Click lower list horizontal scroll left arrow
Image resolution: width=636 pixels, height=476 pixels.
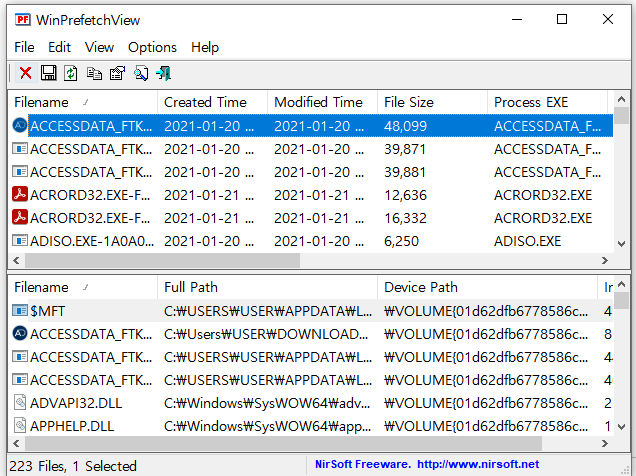[x=16, y=444]
